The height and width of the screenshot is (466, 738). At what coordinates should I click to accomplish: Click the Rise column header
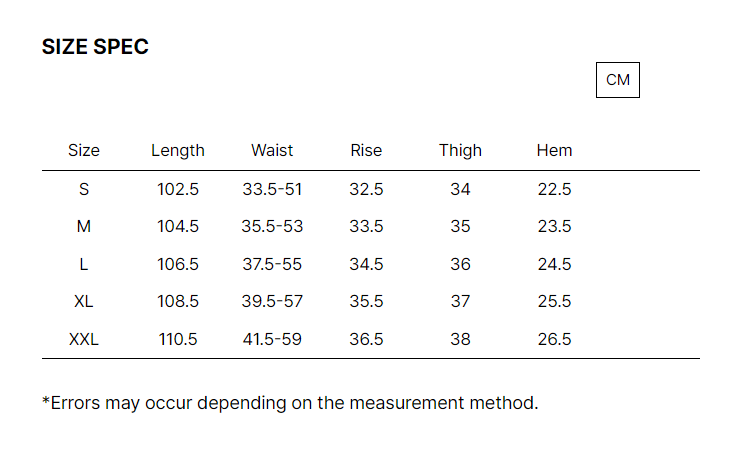click(x=366, y=151)
